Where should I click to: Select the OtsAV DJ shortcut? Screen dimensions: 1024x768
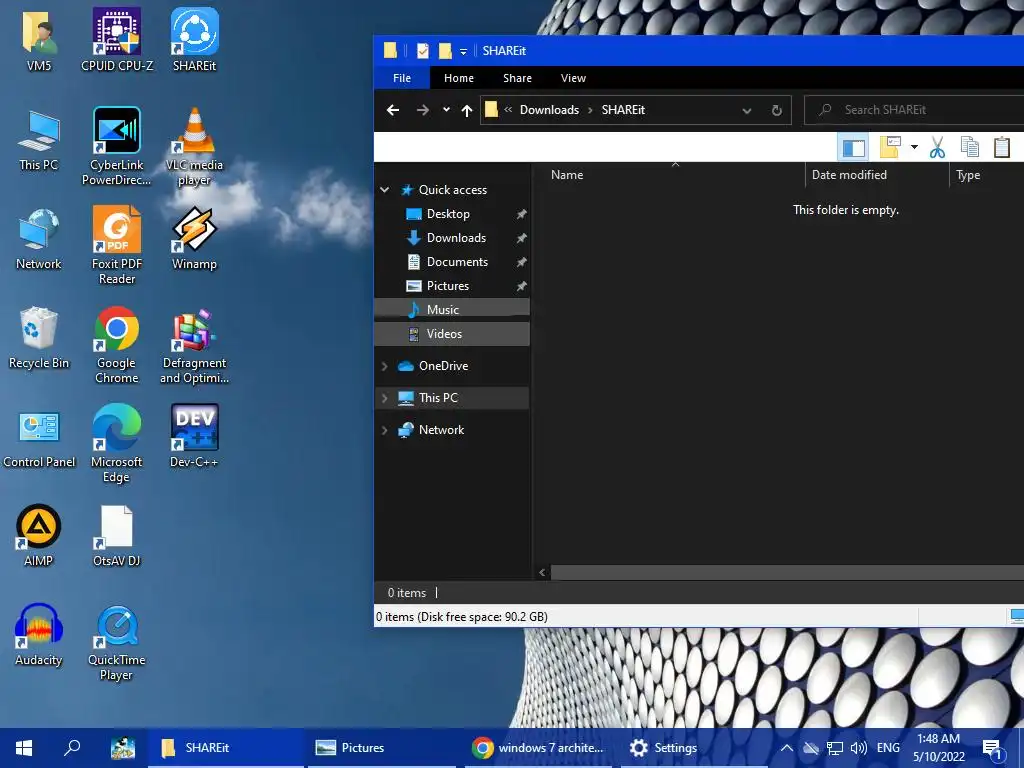click(117, 536)
